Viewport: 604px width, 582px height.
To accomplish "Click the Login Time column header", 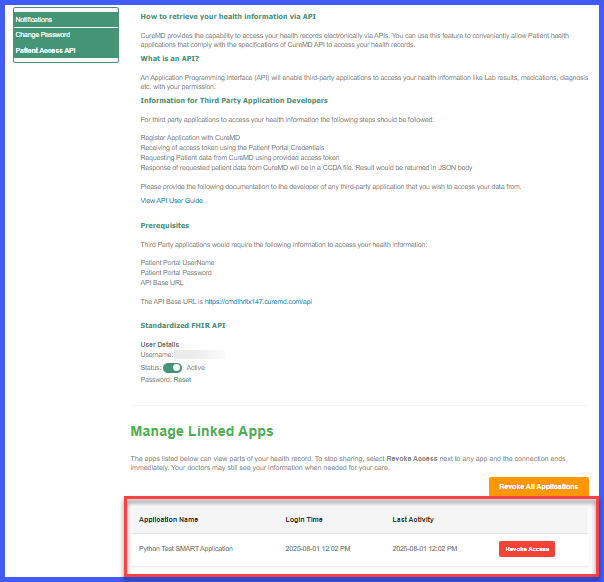I will pyautogui.click(x=304, y=520).
